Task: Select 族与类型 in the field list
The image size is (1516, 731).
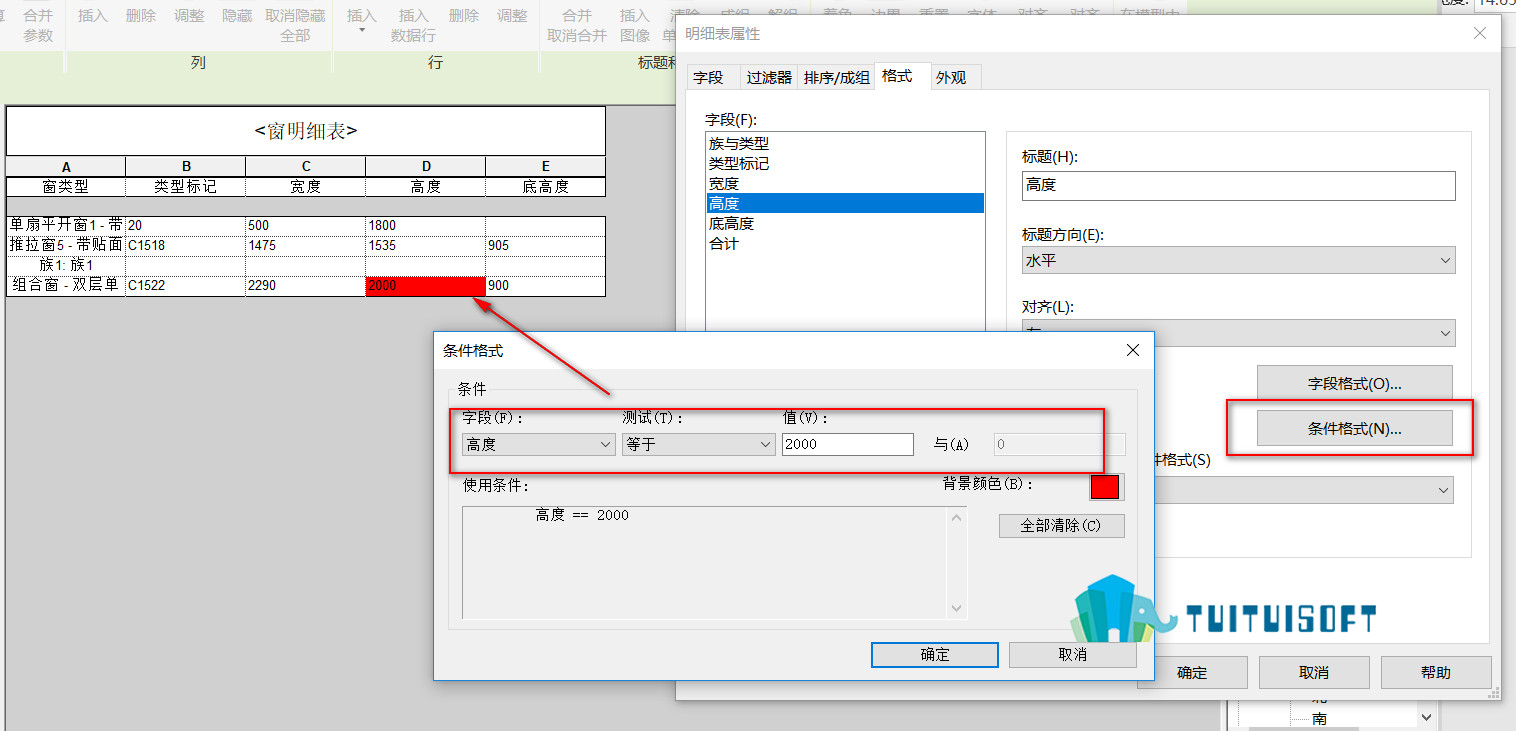Action: coord(844,144)
